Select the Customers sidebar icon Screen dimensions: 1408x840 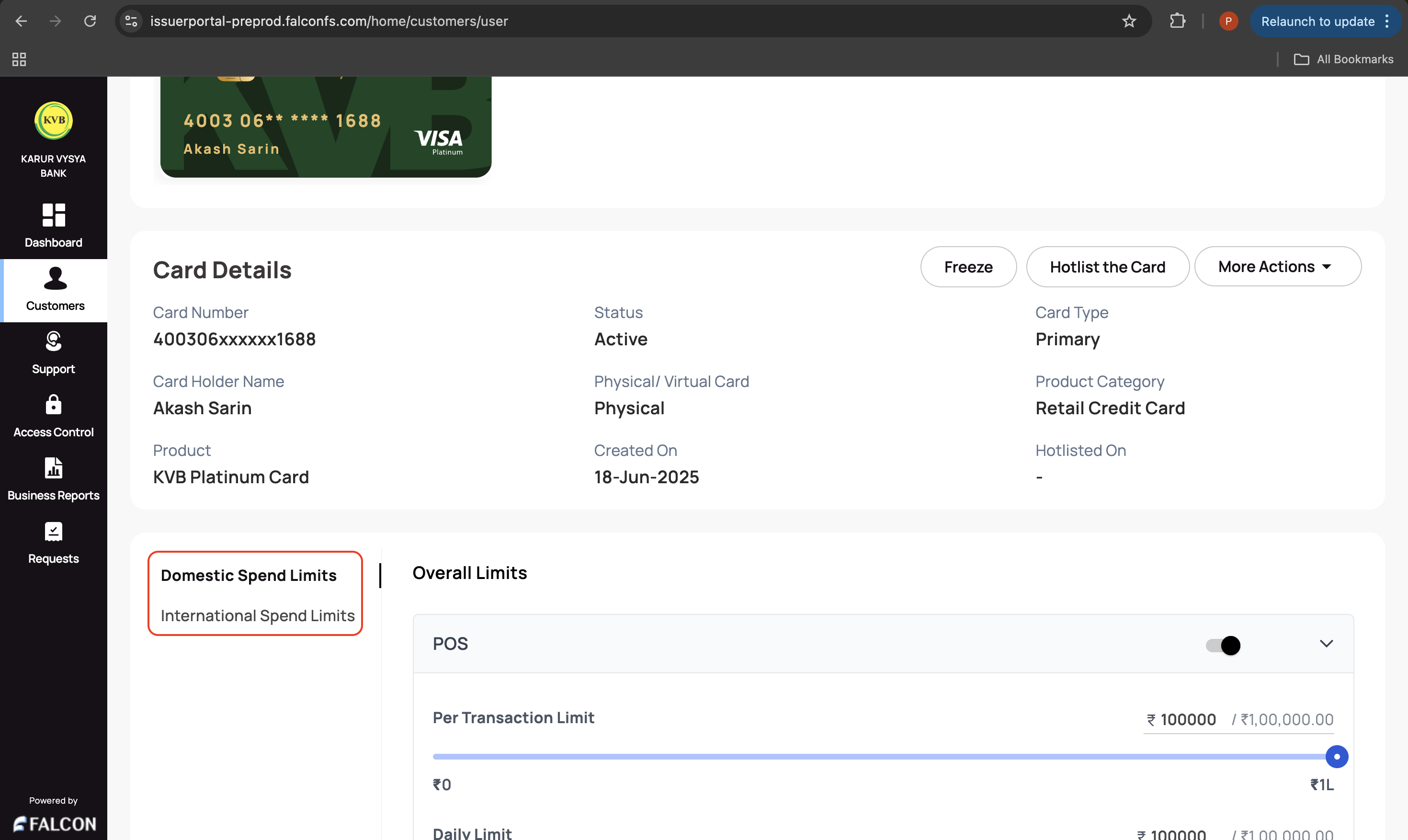click(55, 279)
